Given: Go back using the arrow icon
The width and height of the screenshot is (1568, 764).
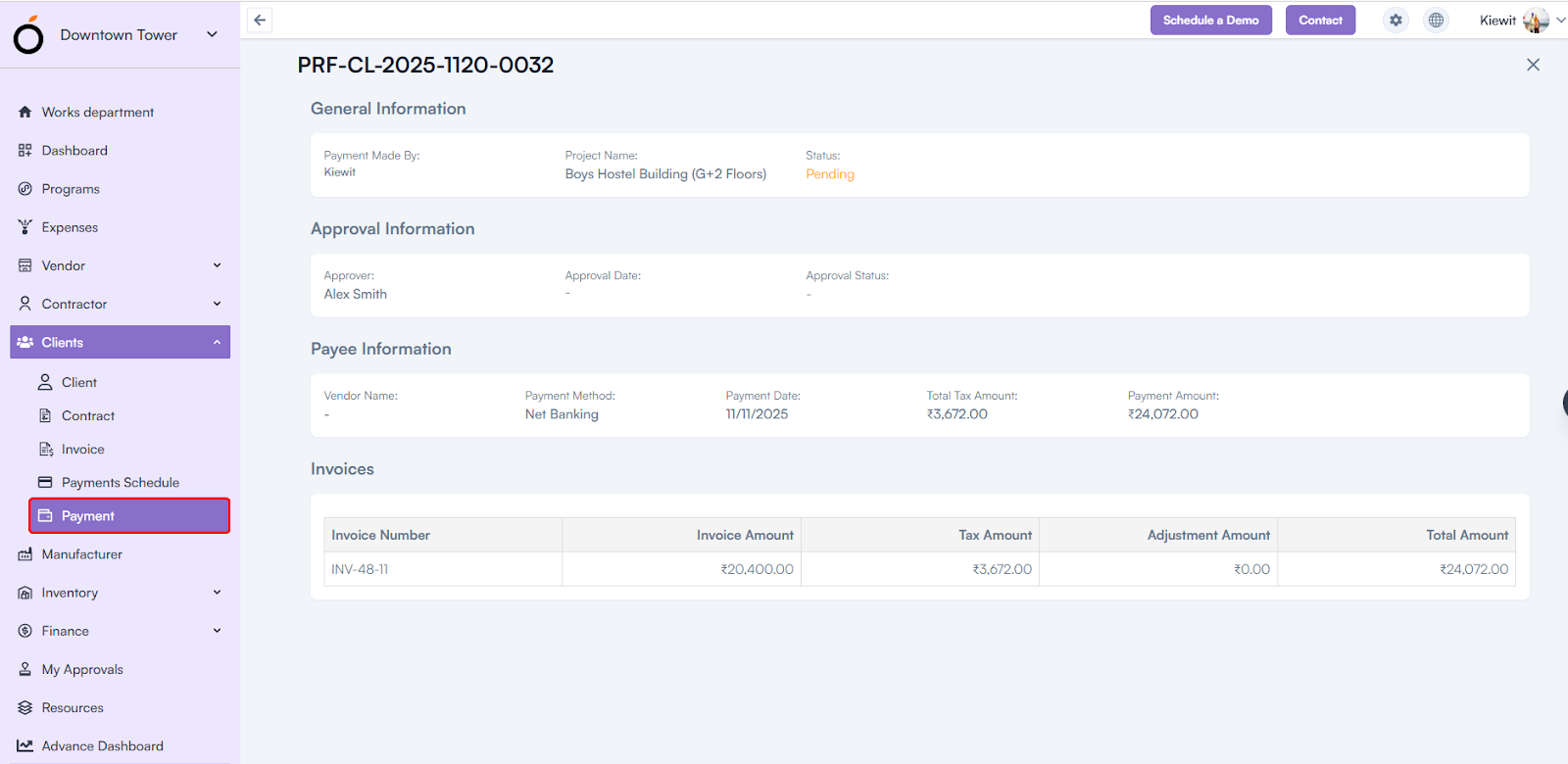Looking at the screenshot, I should (260, 20).
